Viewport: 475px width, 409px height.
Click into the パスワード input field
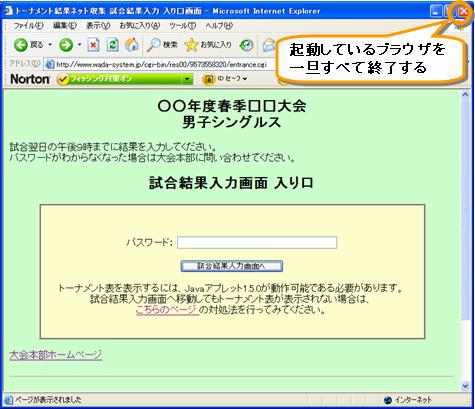point(257,242)
